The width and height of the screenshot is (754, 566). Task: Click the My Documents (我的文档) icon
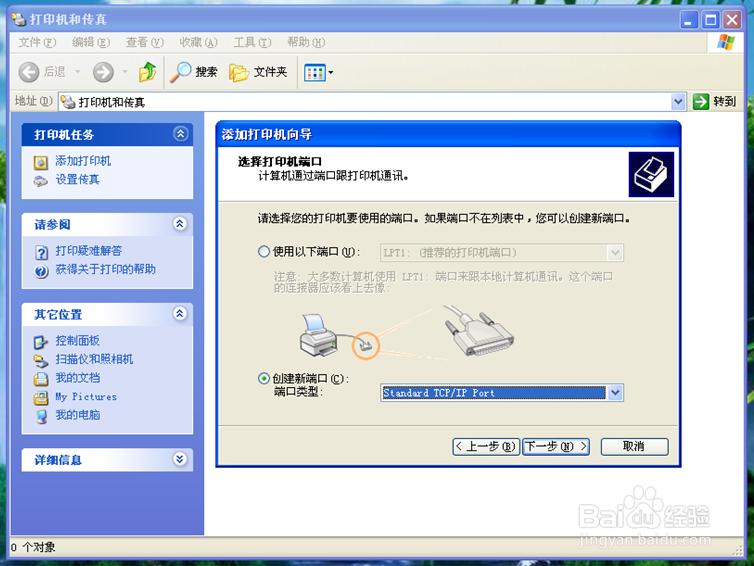41,379
